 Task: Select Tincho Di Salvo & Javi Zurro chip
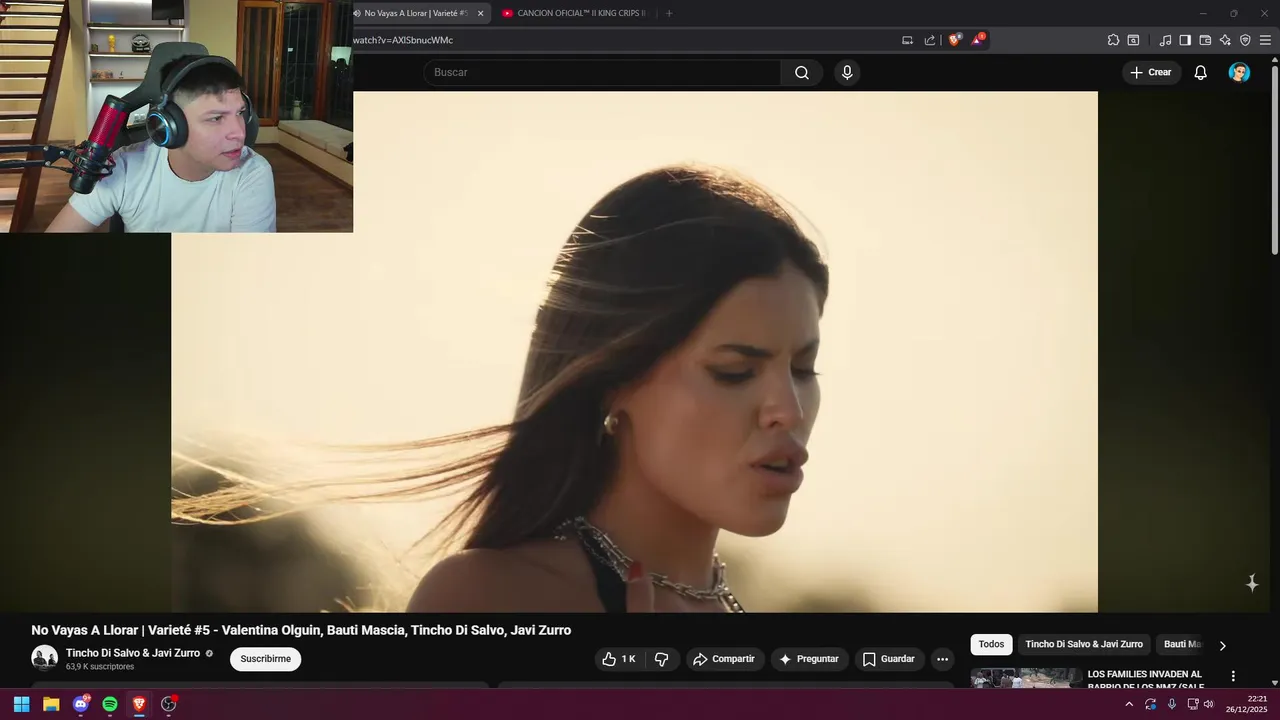(1084, 645)
